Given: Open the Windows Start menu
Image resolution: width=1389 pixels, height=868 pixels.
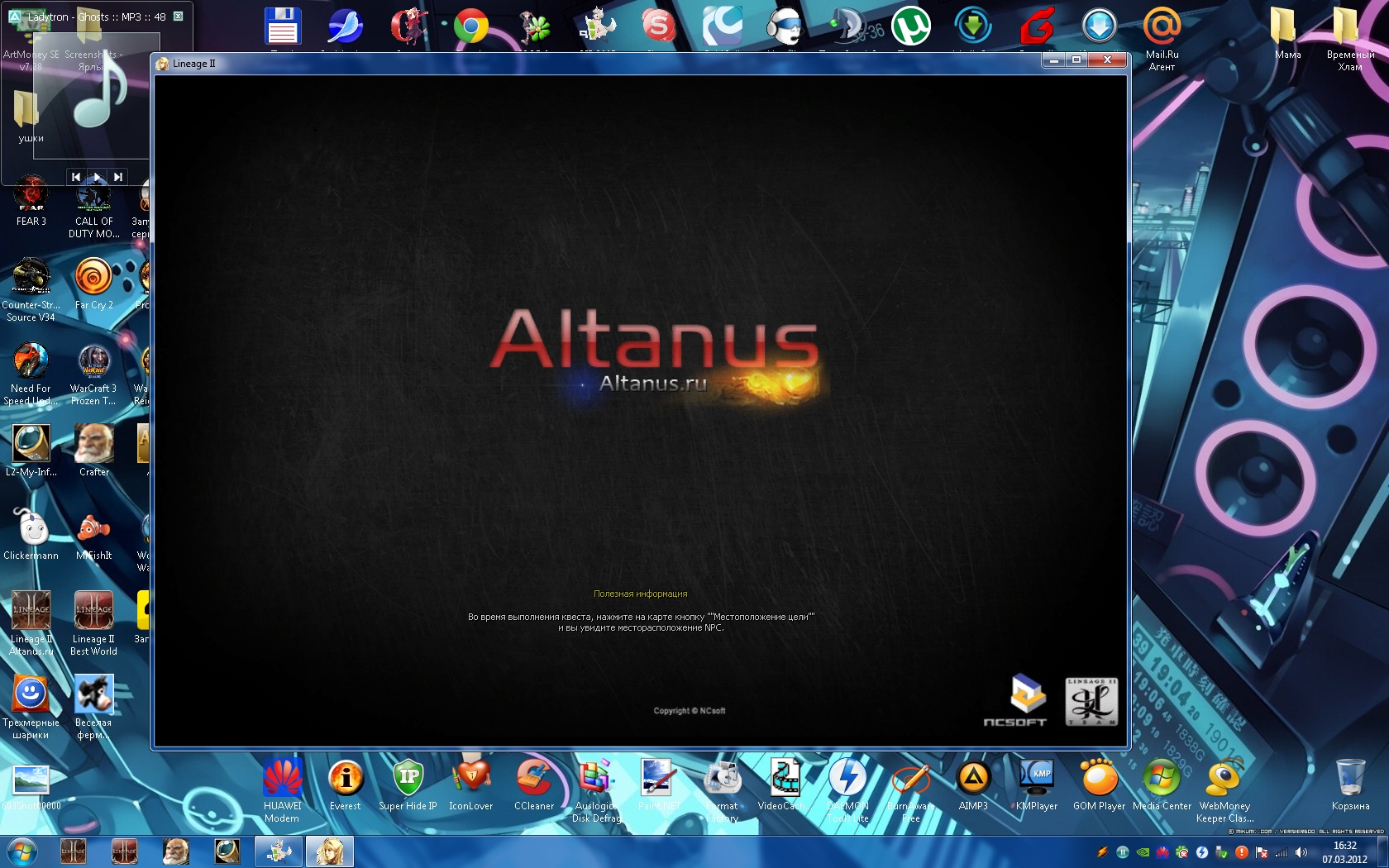Looking at the screenshot, I should 21,851.
